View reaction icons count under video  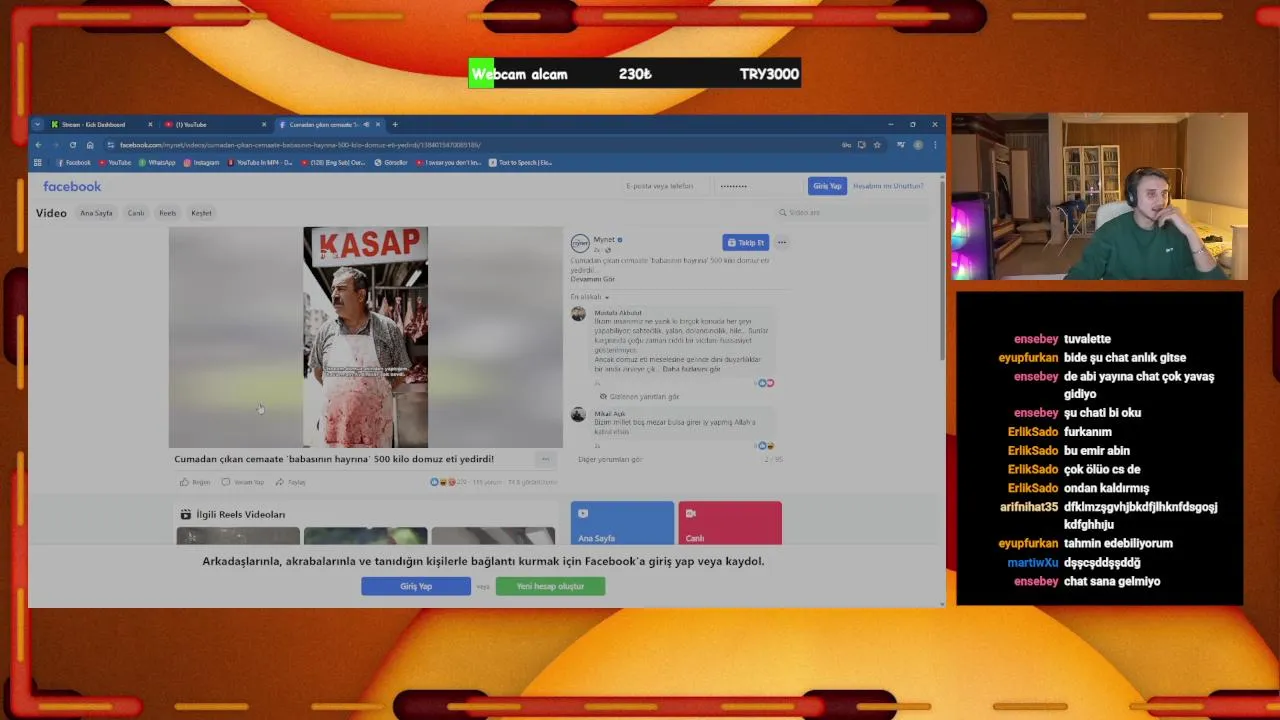pyautogui.click(x=448, y=482)
